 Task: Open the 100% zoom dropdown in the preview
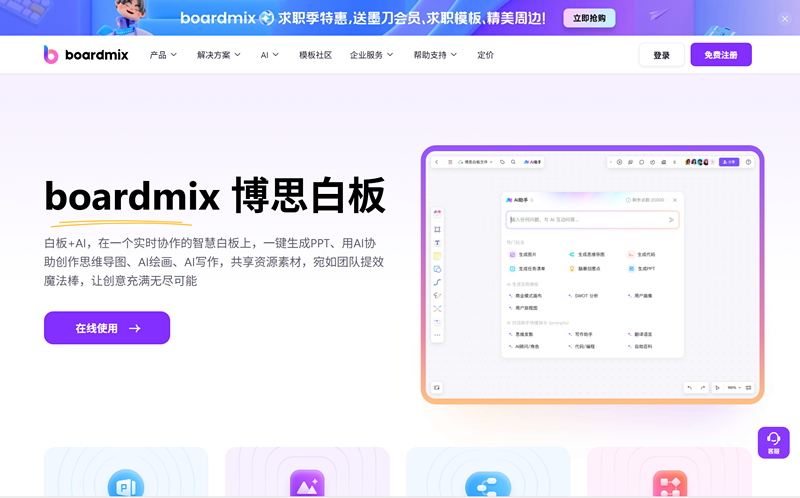click(734, 388)
